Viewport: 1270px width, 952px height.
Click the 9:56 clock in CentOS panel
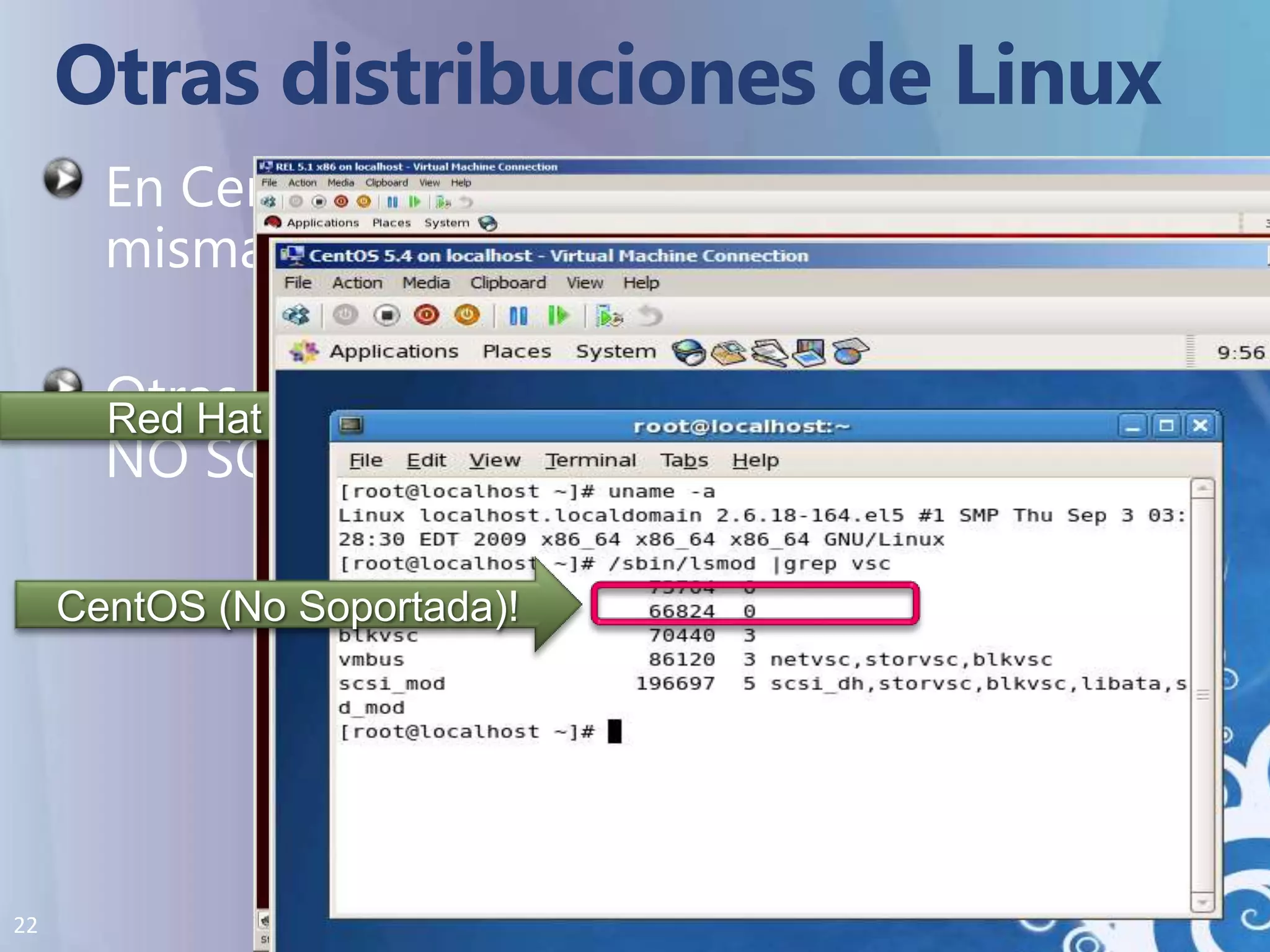click(x=1240, y=353)
